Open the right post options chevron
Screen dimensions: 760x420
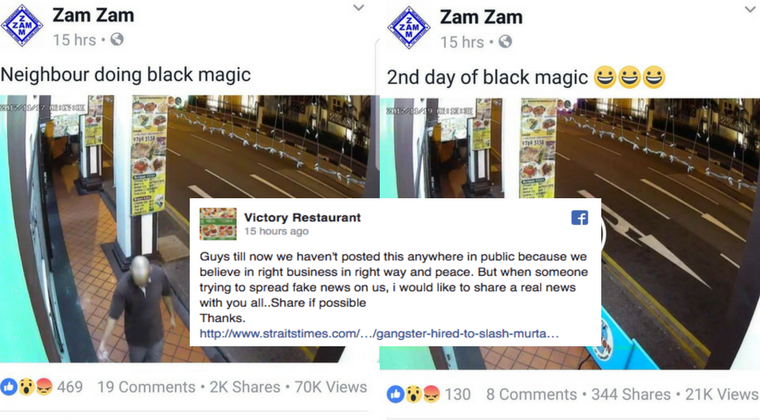pyautogui.click(x=749, y=9)
